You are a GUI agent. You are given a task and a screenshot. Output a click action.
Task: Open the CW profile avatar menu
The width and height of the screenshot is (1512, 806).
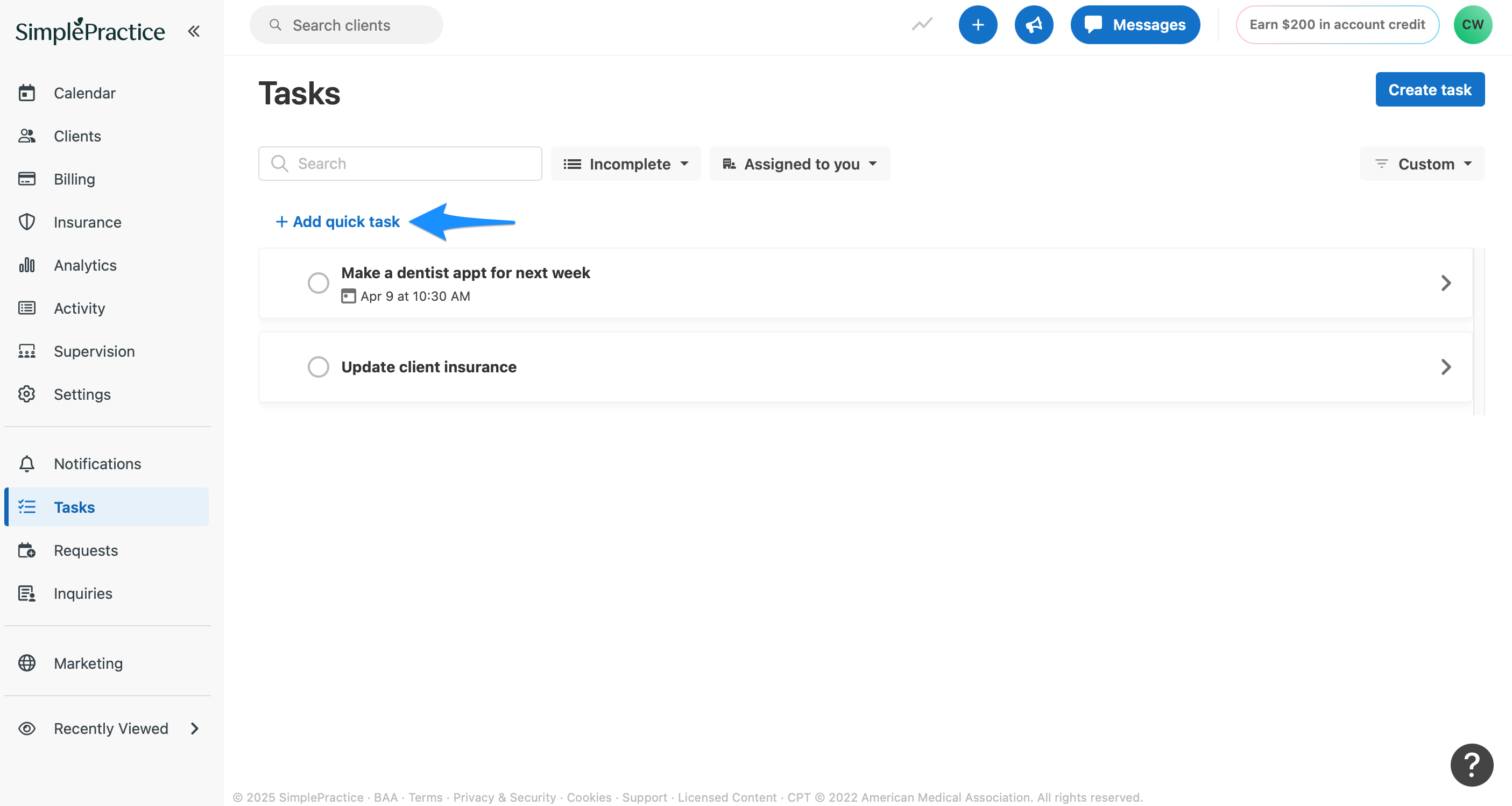[1473, 25]
